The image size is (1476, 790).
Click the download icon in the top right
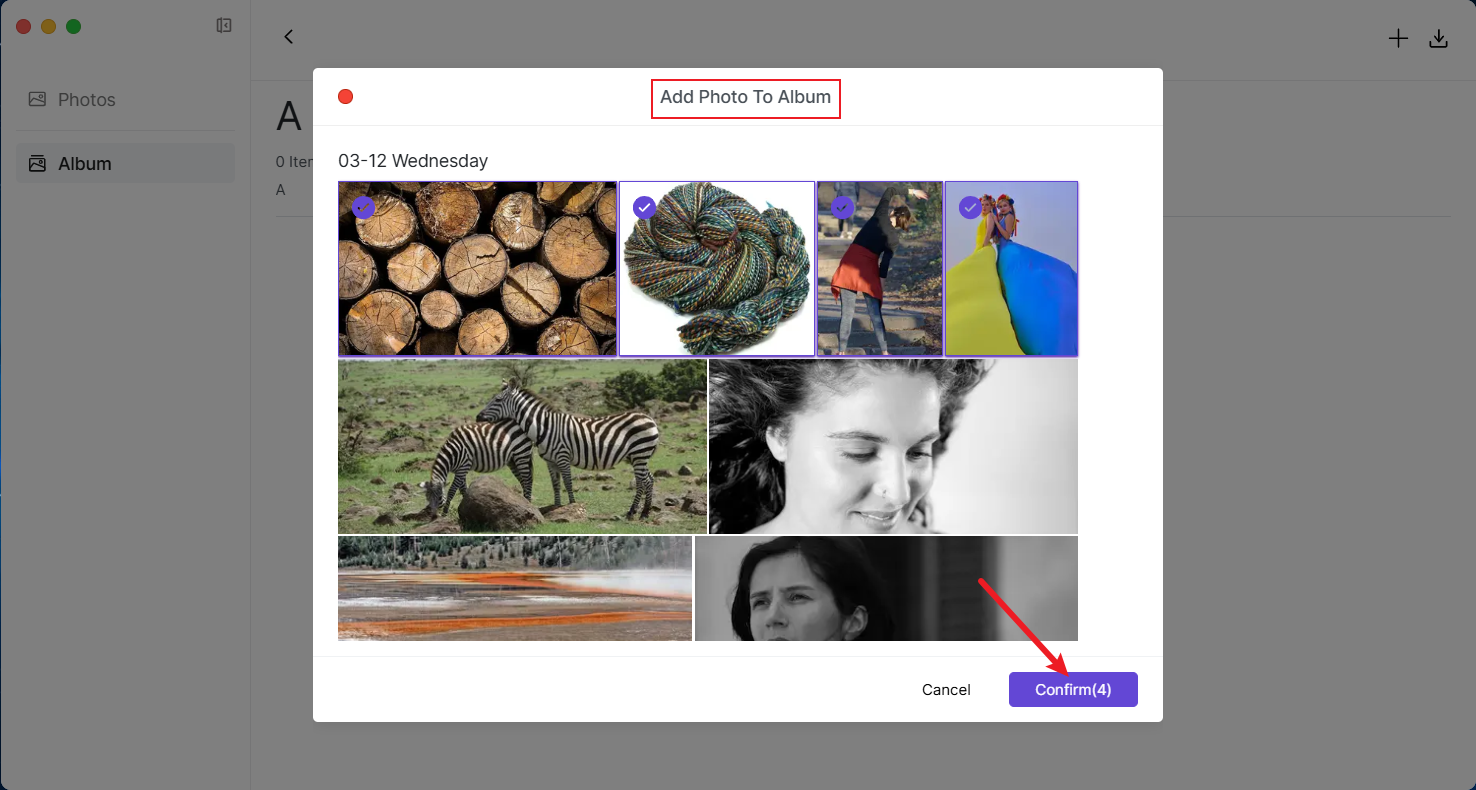(1438, 39)
